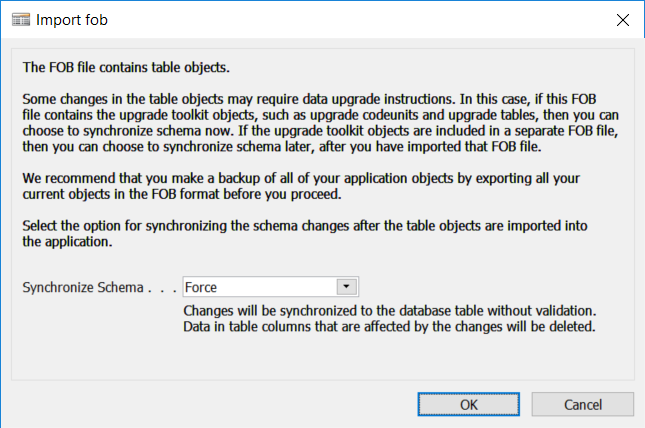The image size is (645, 428).
Task: Click the resize grip in the dialog corner
Action: pos(638,422)
